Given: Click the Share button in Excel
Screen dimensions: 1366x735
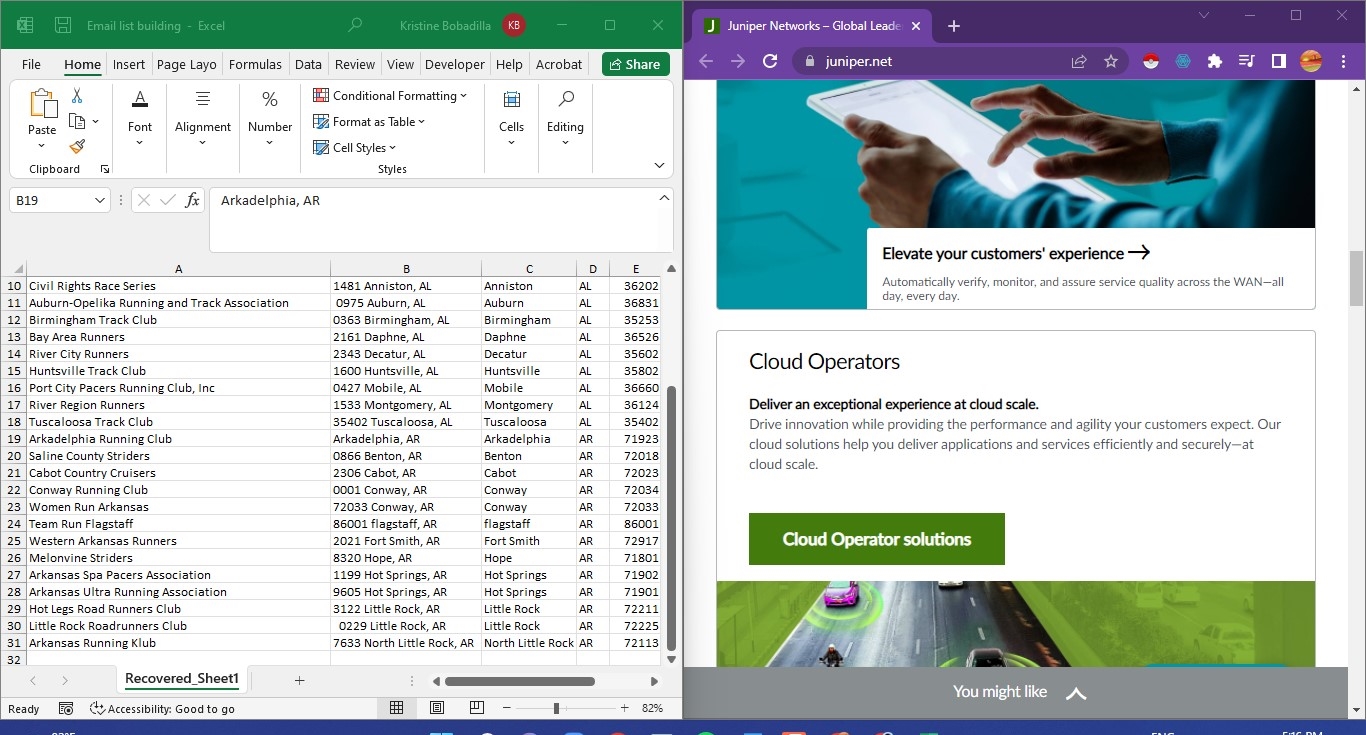Looking at the screenshot, I should (x=636, y=64).
